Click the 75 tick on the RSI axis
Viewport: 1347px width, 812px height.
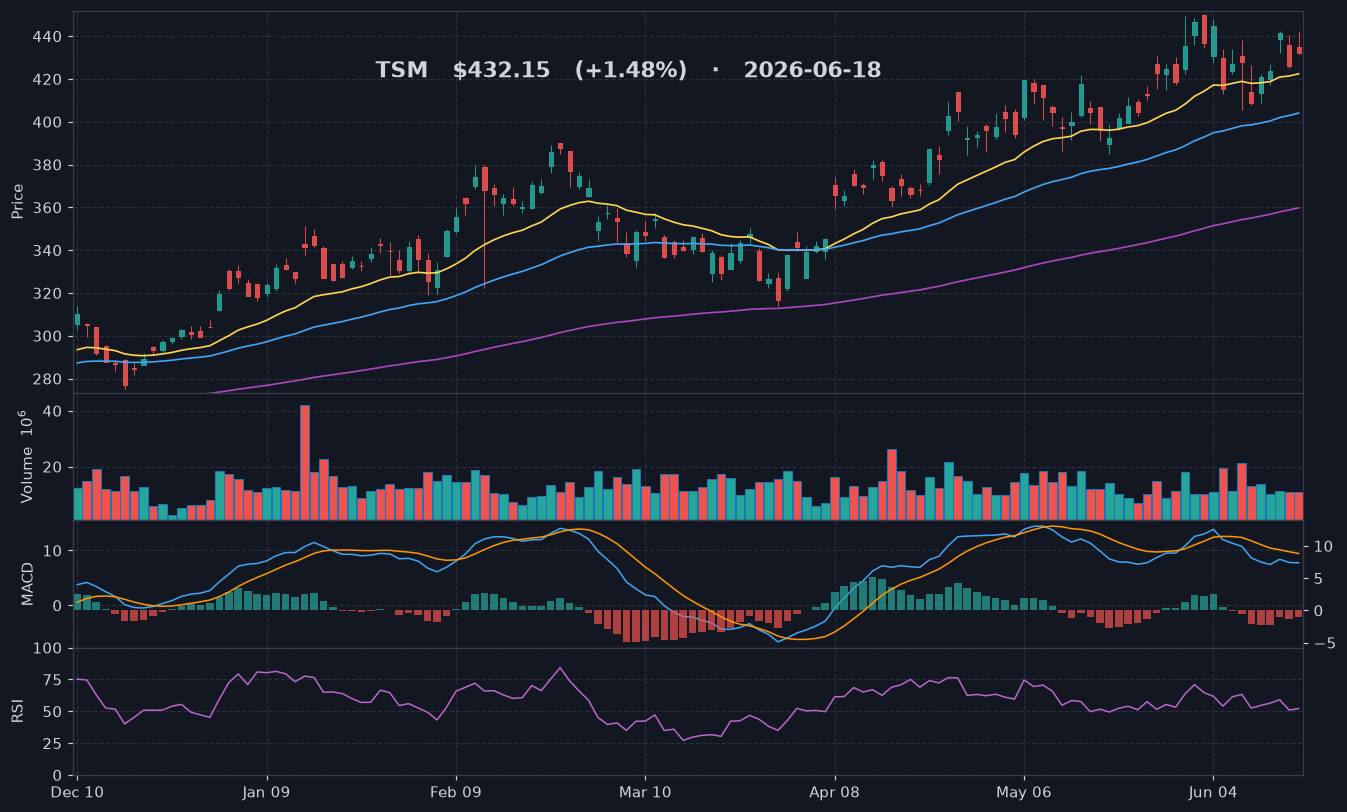(x=54, y=681)
